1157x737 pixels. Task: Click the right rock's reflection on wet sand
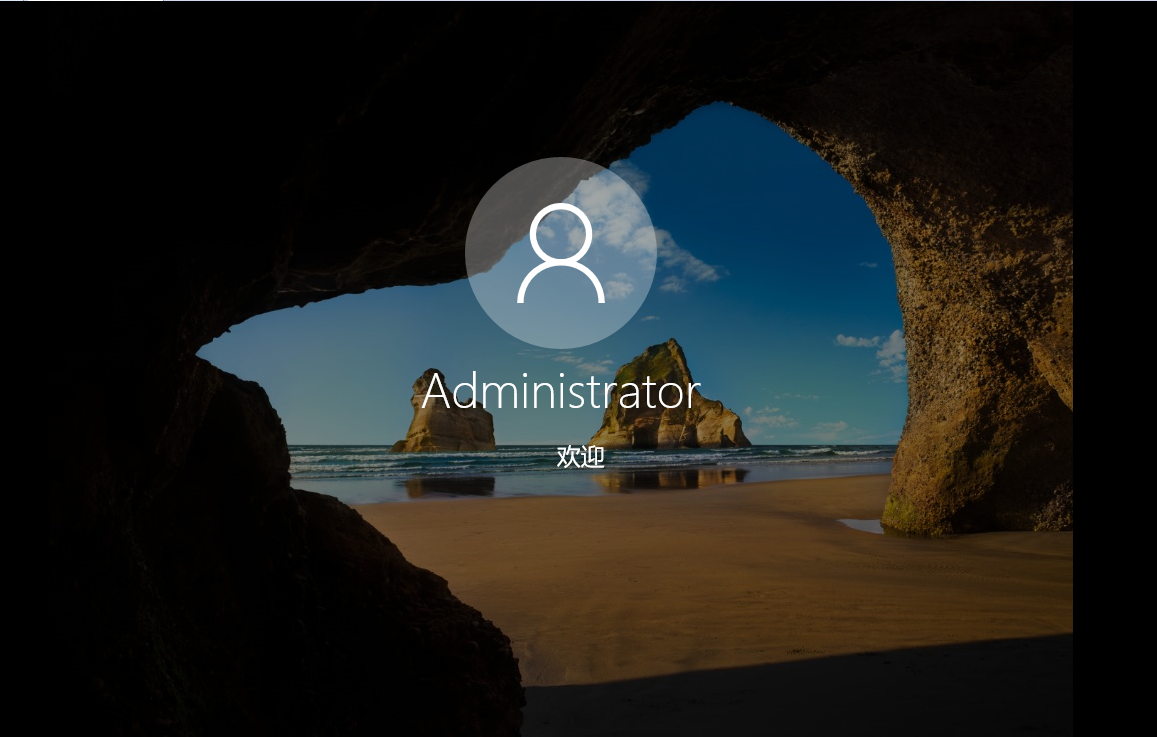pos(670,480)
